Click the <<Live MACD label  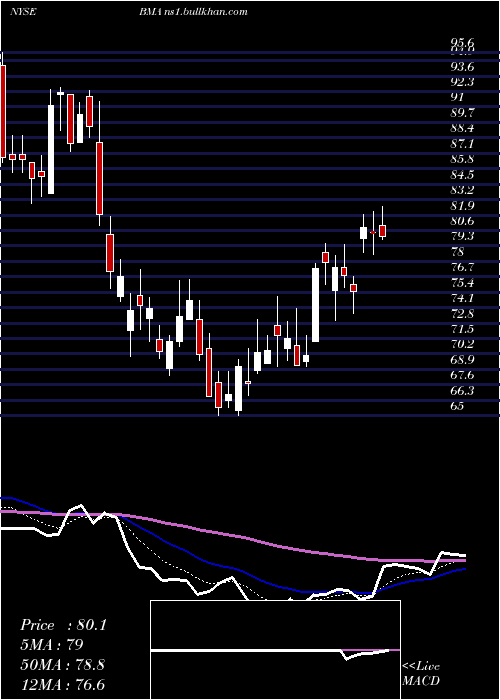421,674
